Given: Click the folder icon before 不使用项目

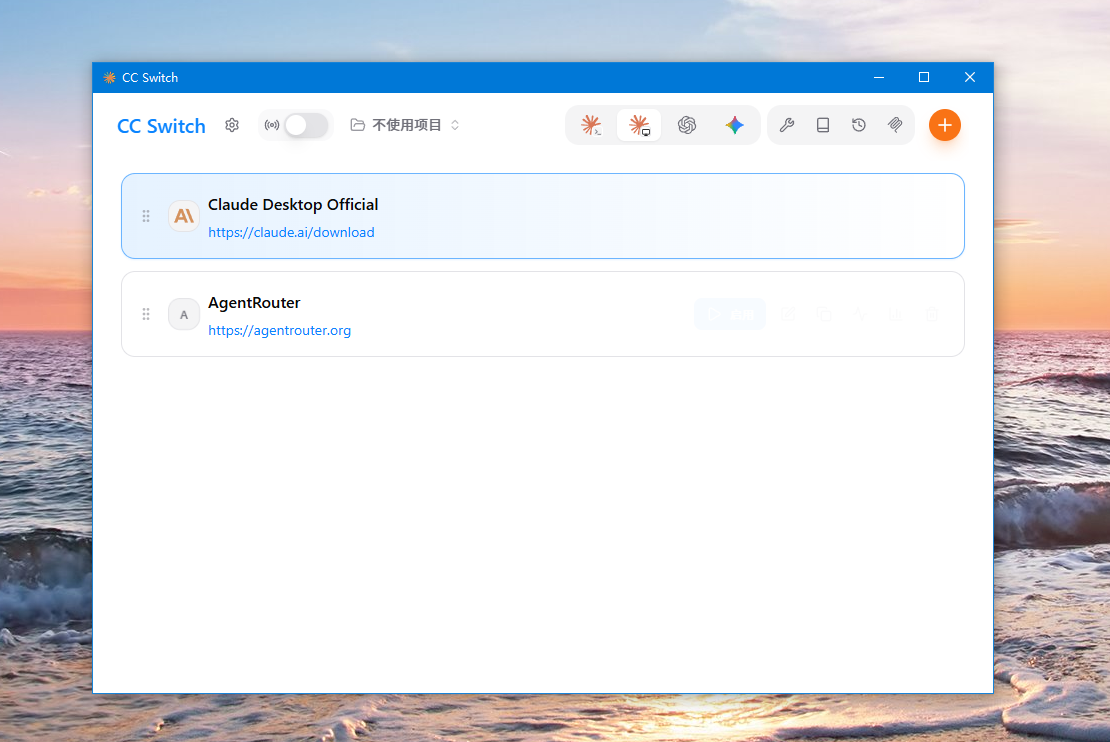Looking at the screenshot, I should [358, 125].
